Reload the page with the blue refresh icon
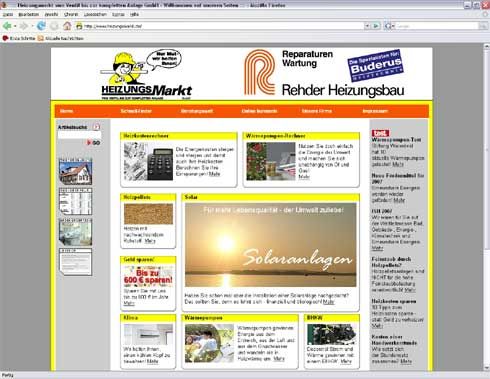The image size is (490, 379). click(41, 26)
